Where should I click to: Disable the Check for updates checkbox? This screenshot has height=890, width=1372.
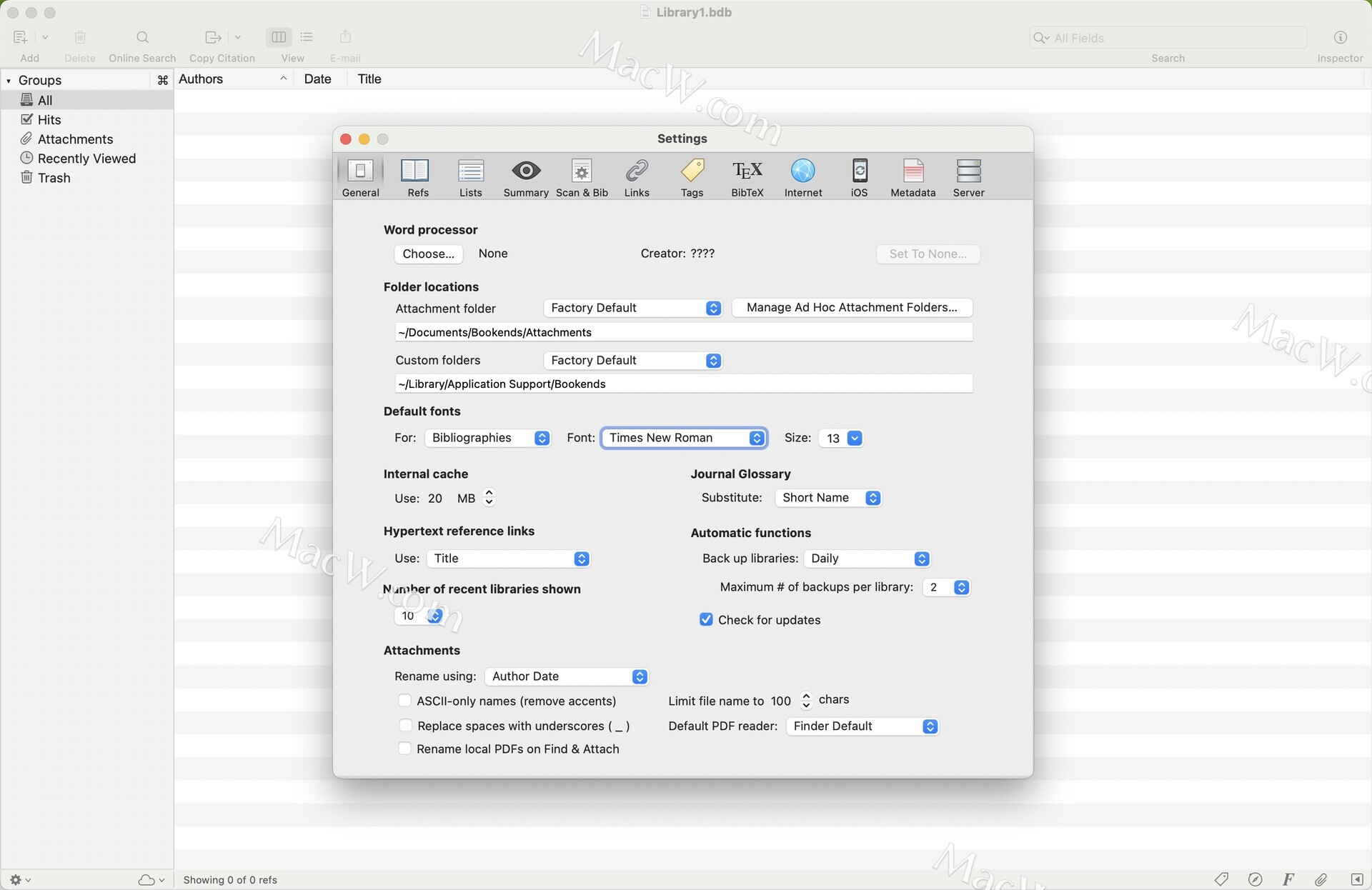click(706, 619)
